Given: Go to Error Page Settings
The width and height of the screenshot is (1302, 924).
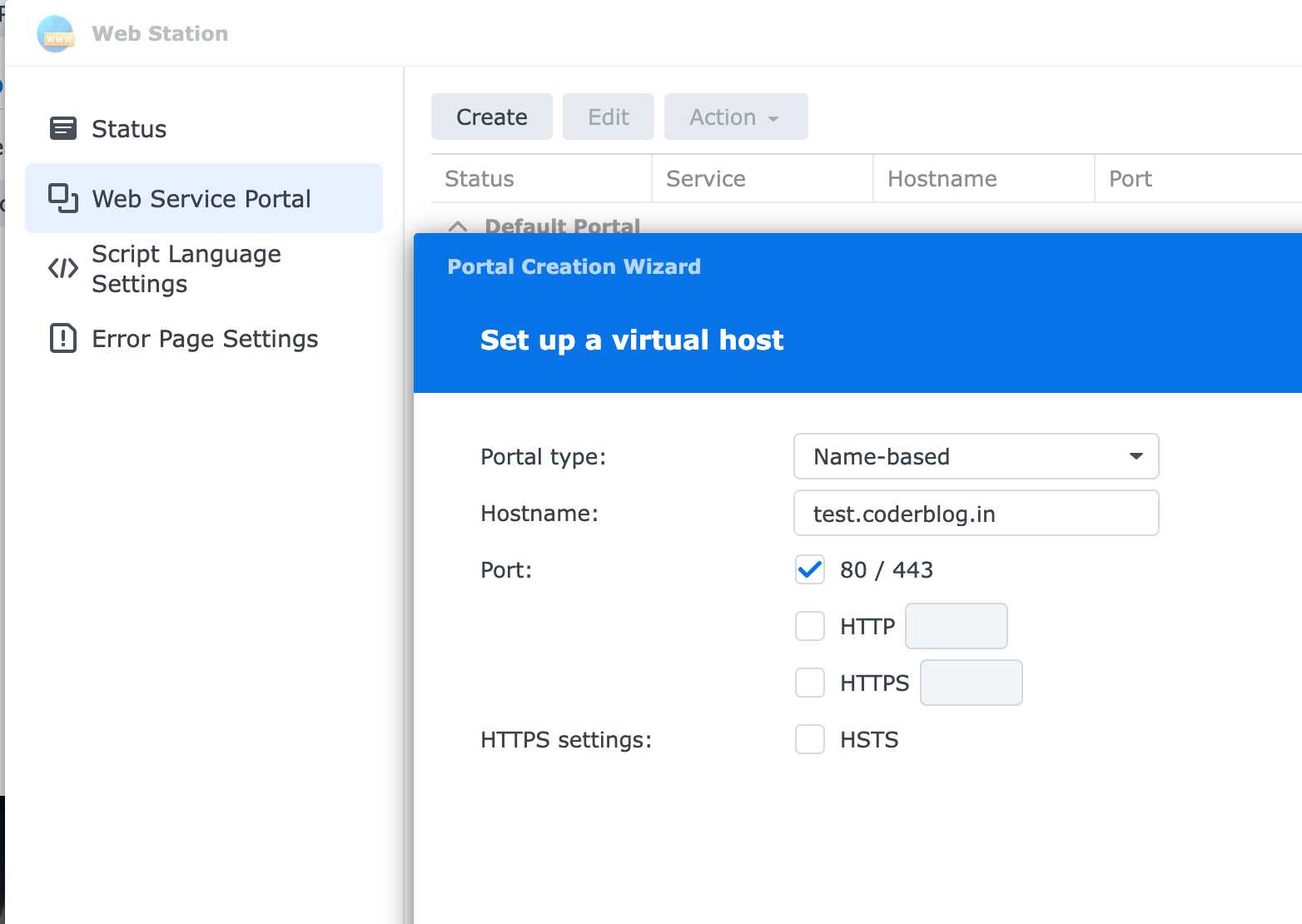Looking at the screenshot, I should point(205,339).
